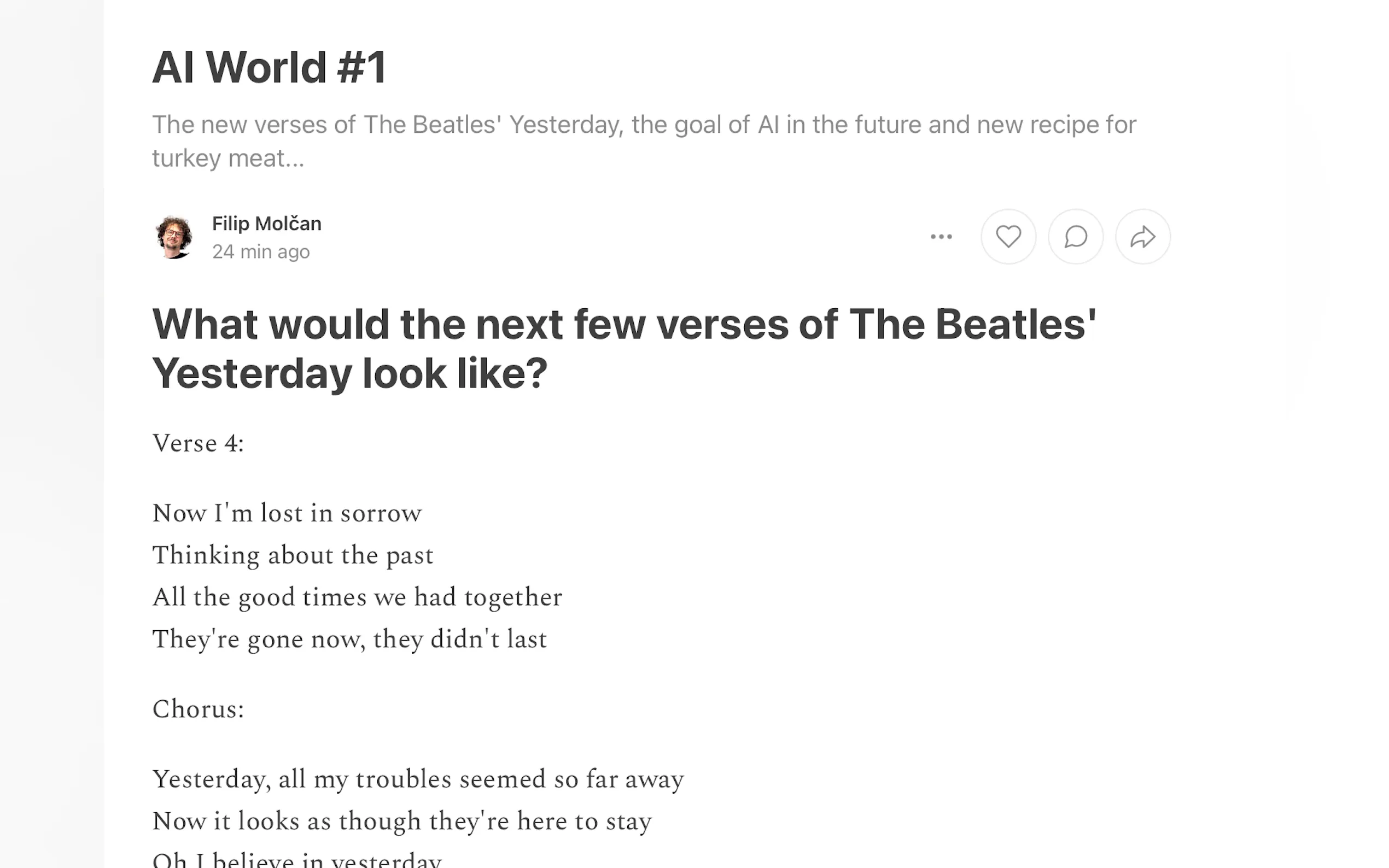Click the heading about The Beatles' Yesterday
Viewport: 1389px width, 868px height.
[623, 348]
